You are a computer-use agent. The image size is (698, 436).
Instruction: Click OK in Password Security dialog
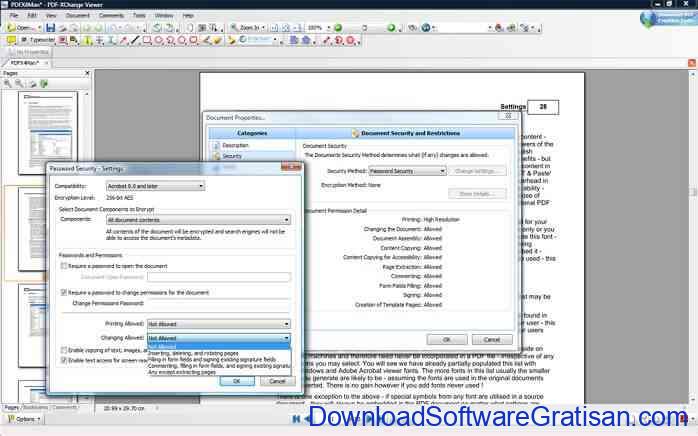coord(237,381)
